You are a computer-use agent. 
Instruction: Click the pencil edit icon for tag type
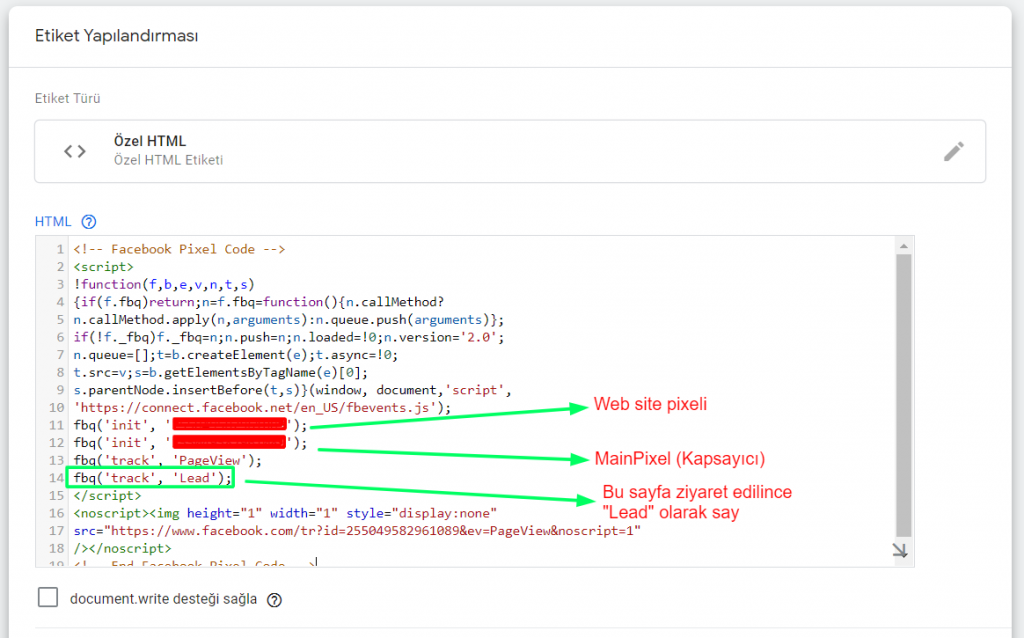pyautogui.click(x=953, y=152)
